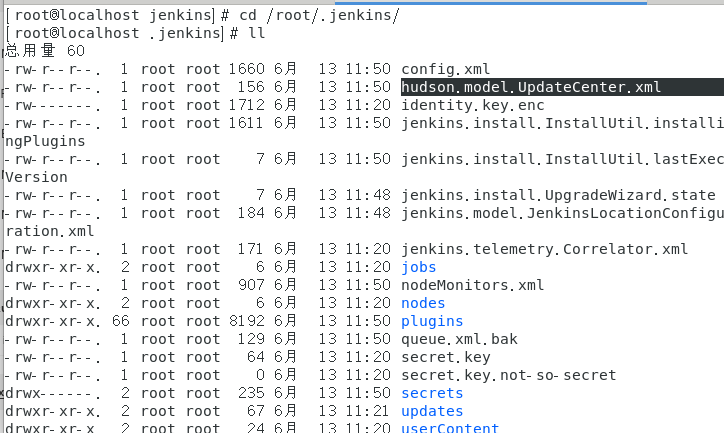Click jenkins.install.UpgradeWizard.state file name
This screenshot has width=724, height=433.
558,195
